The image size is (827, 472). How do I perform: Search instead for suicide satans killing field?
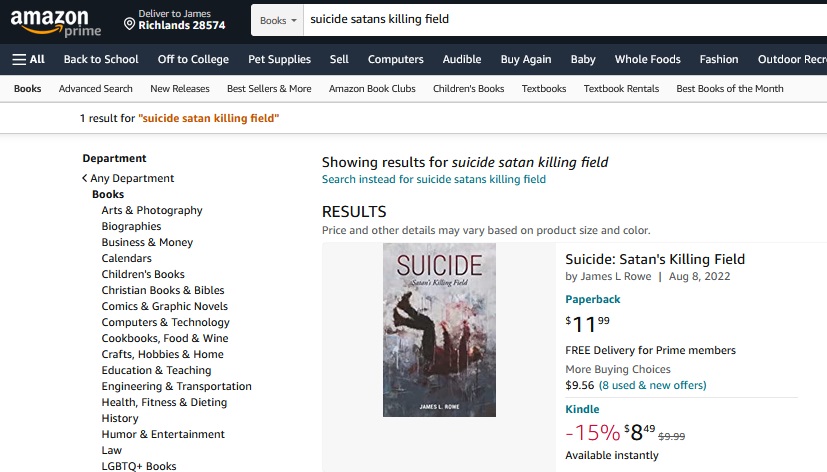click(x=433, y=179)
